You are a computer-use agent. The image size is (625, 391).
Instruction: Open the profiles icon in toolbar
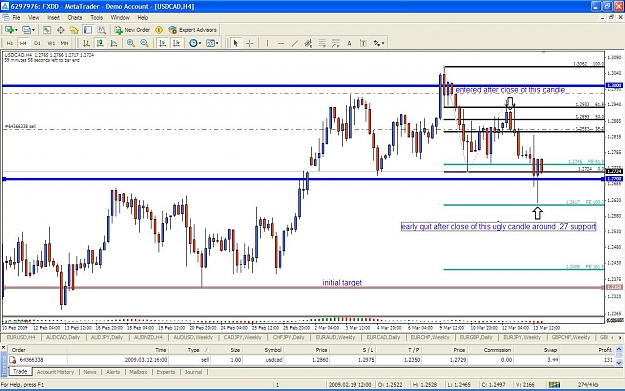pyautogui.click(x=26, y=30)
